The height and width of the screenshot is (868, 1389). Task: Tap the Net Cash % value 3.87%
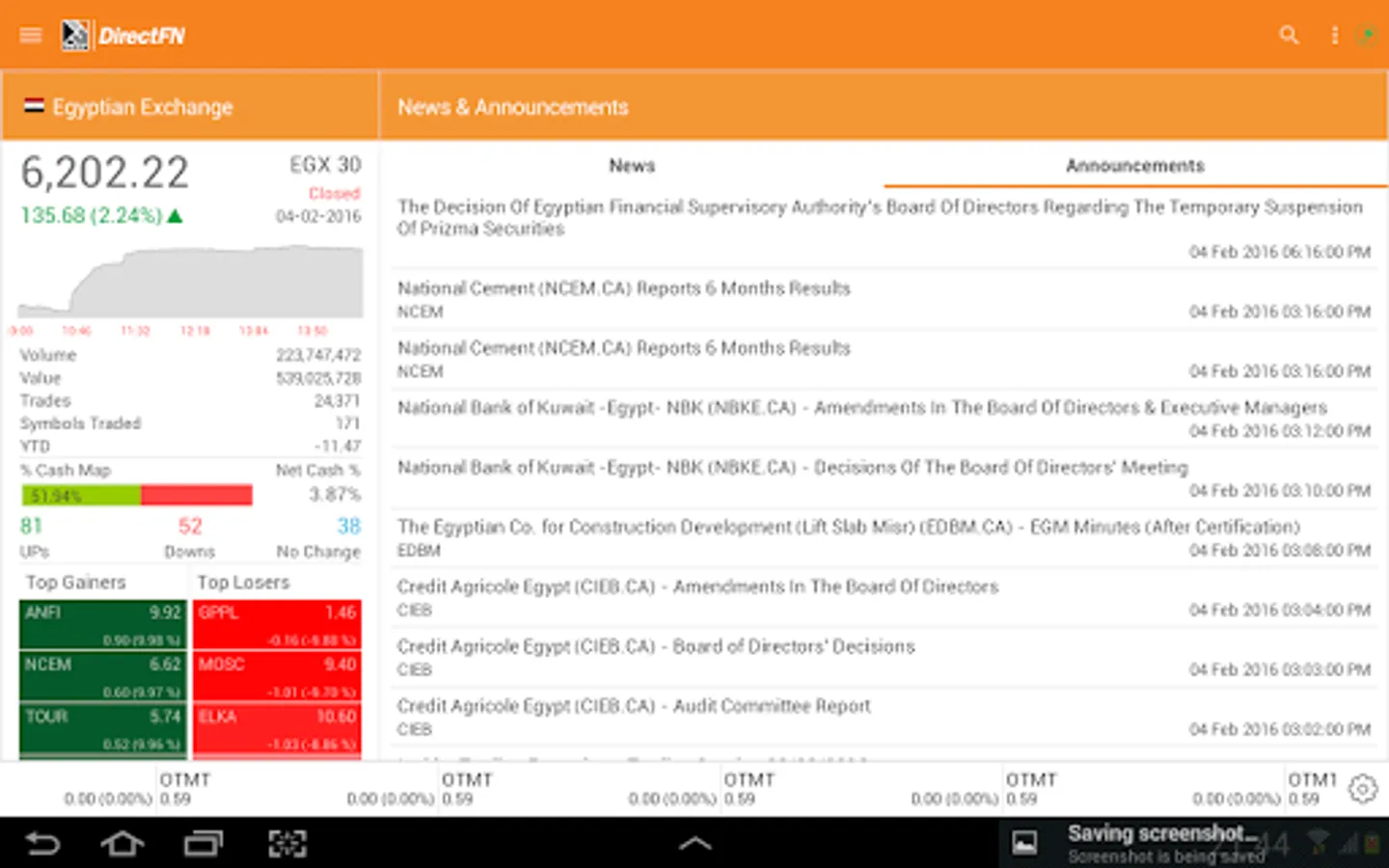pos(335,495)
